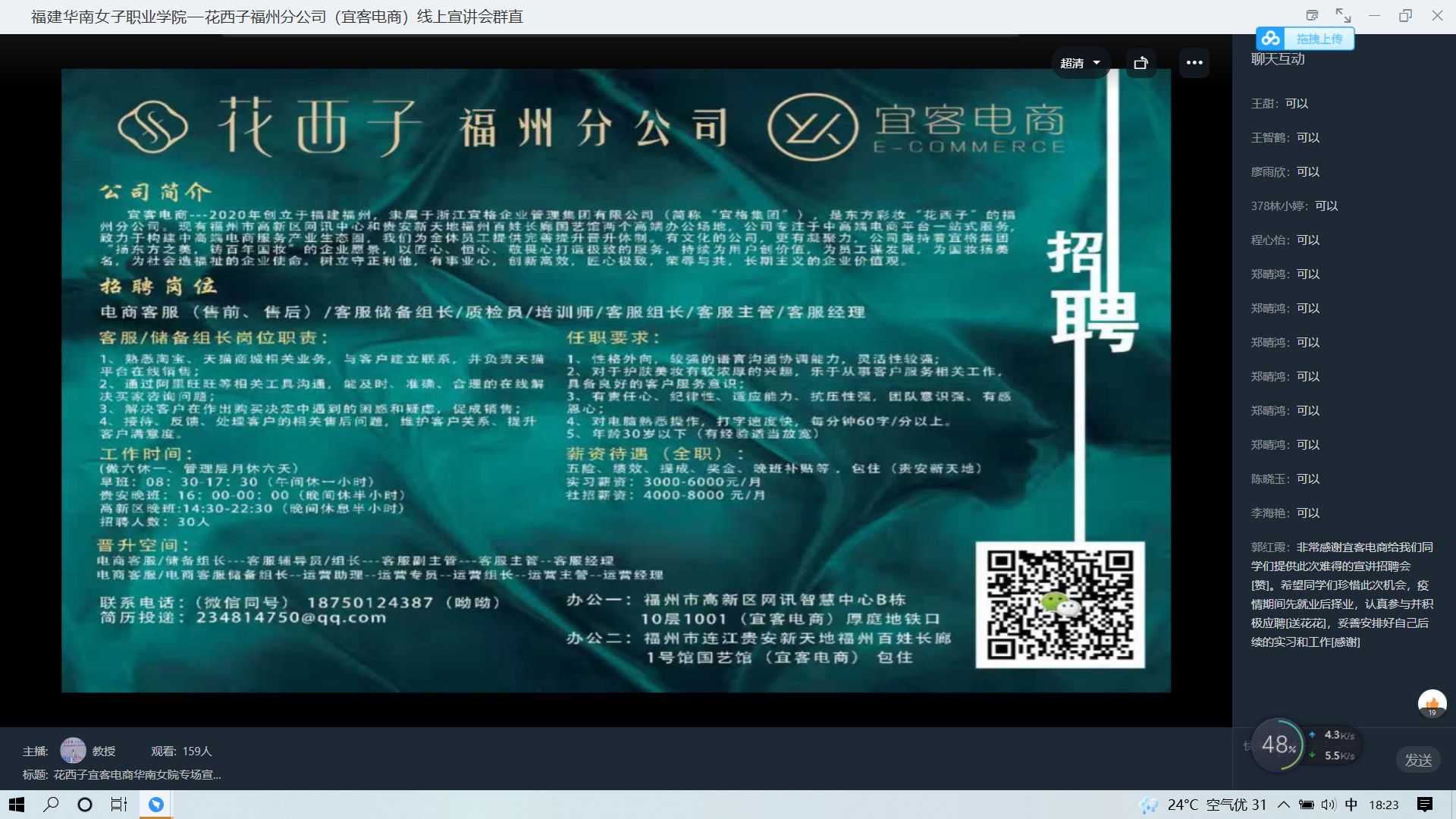Open Task View from the taskbar
The image size is (1456, 819).
119,805
